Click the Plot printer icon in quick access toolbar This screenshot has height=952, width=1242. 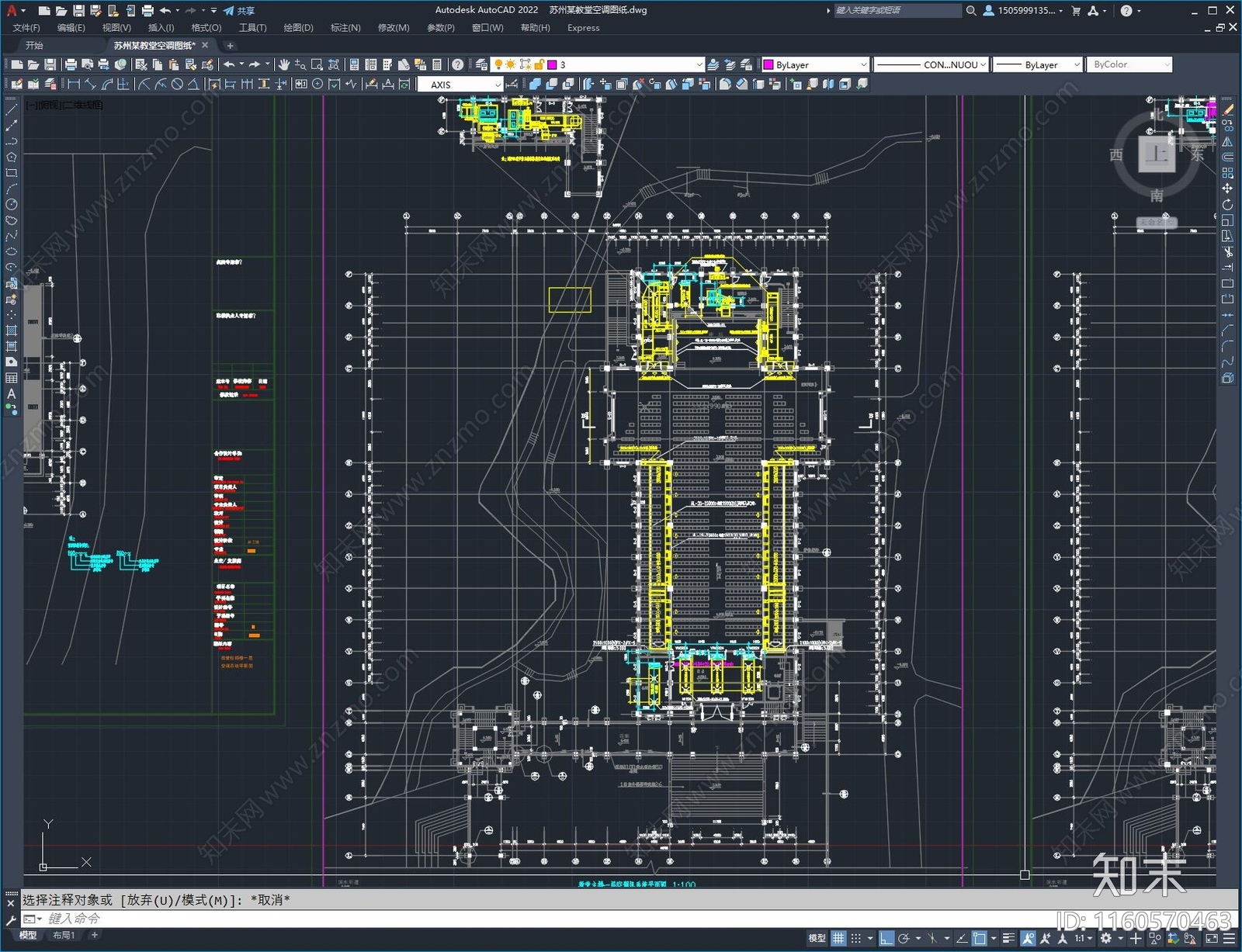147,10
